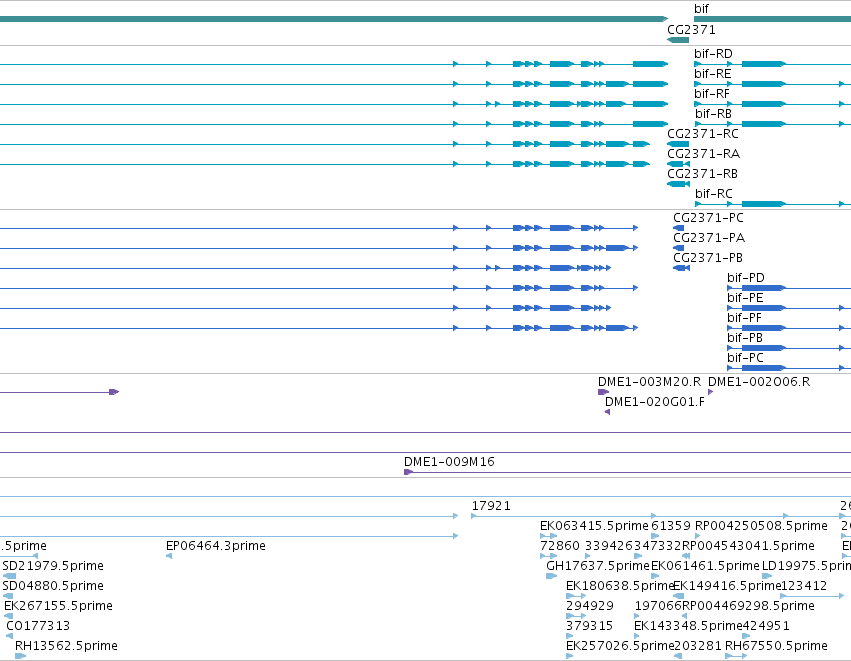Select the bif-PD protein label

coord(746,278)
